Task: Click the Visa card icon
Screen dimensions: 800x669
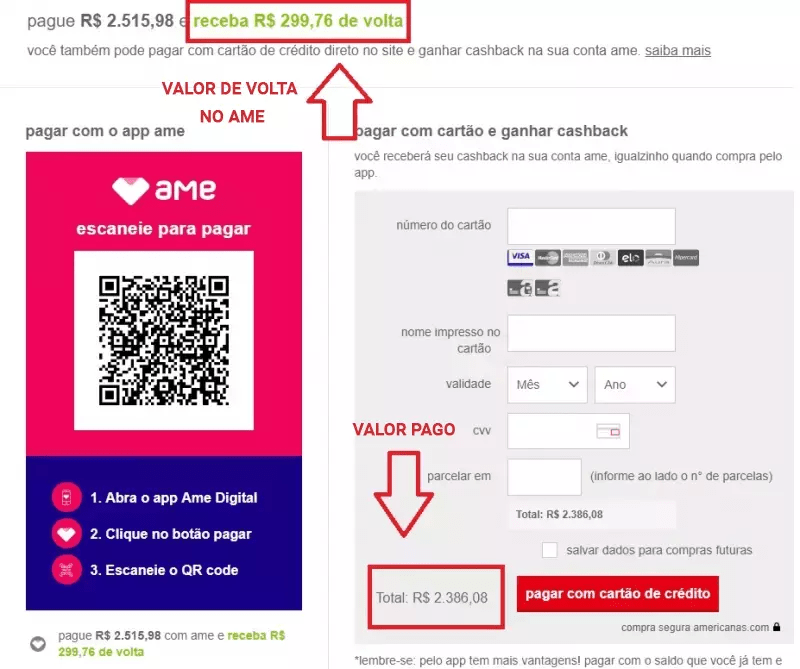Action: point(520,257)
